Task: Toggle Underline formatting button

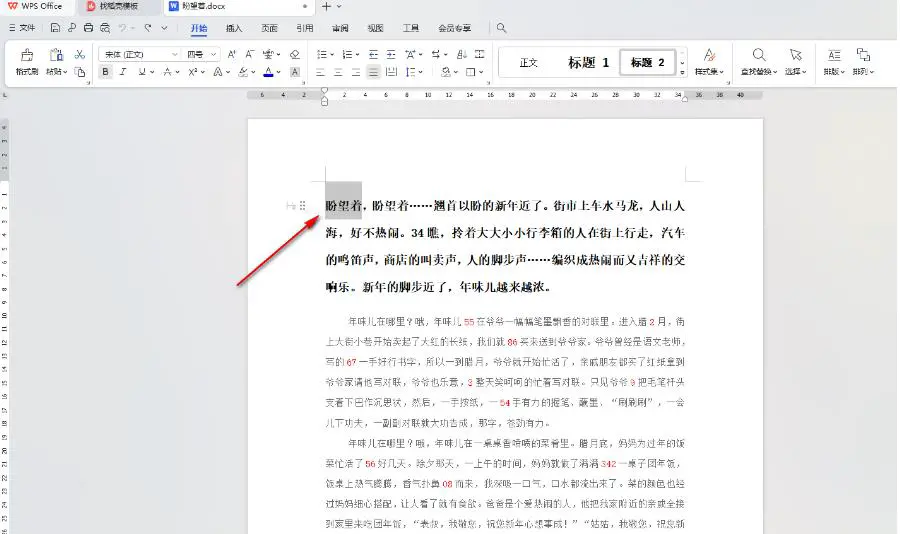Action: [x=142, y=72]
